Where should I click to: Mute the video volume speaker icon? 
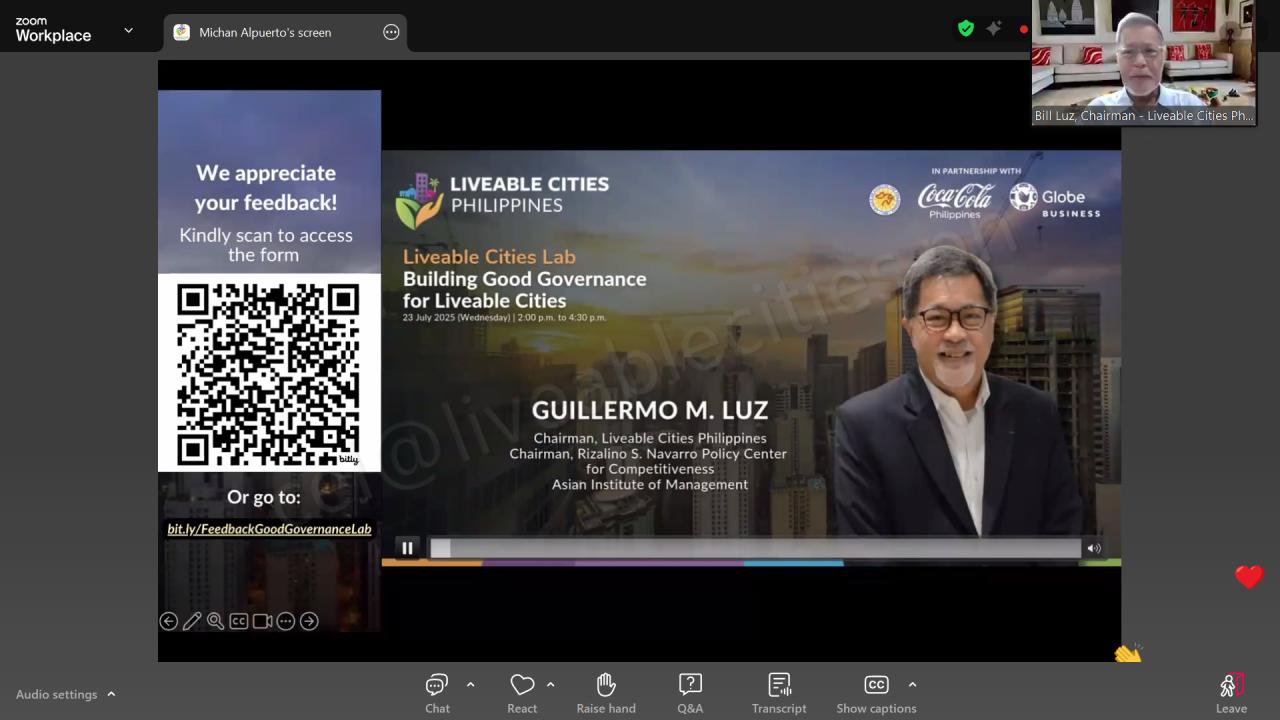[1094, 548]
